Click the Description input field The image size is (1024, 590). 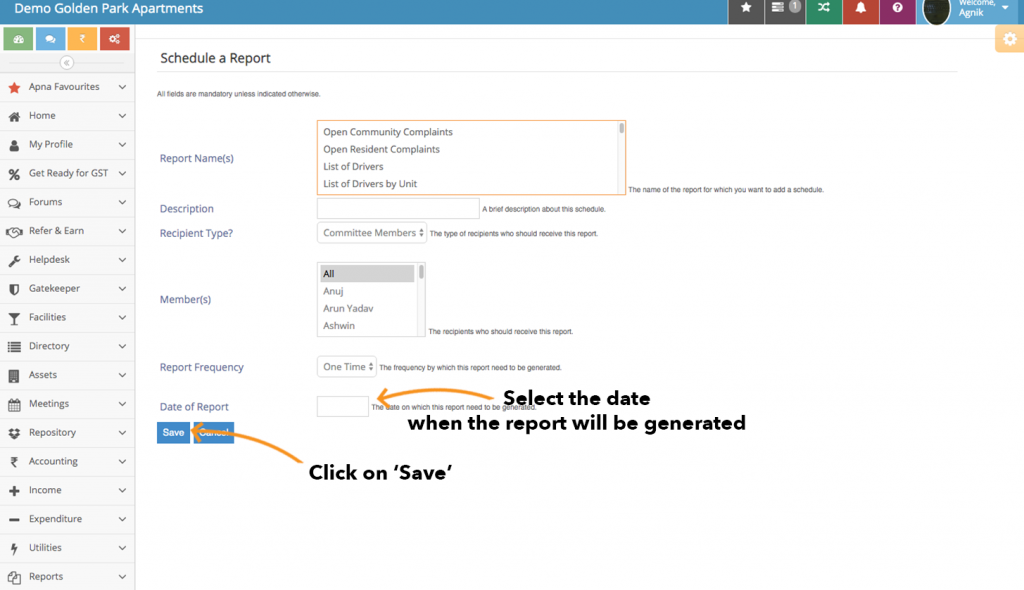point(398,208)
